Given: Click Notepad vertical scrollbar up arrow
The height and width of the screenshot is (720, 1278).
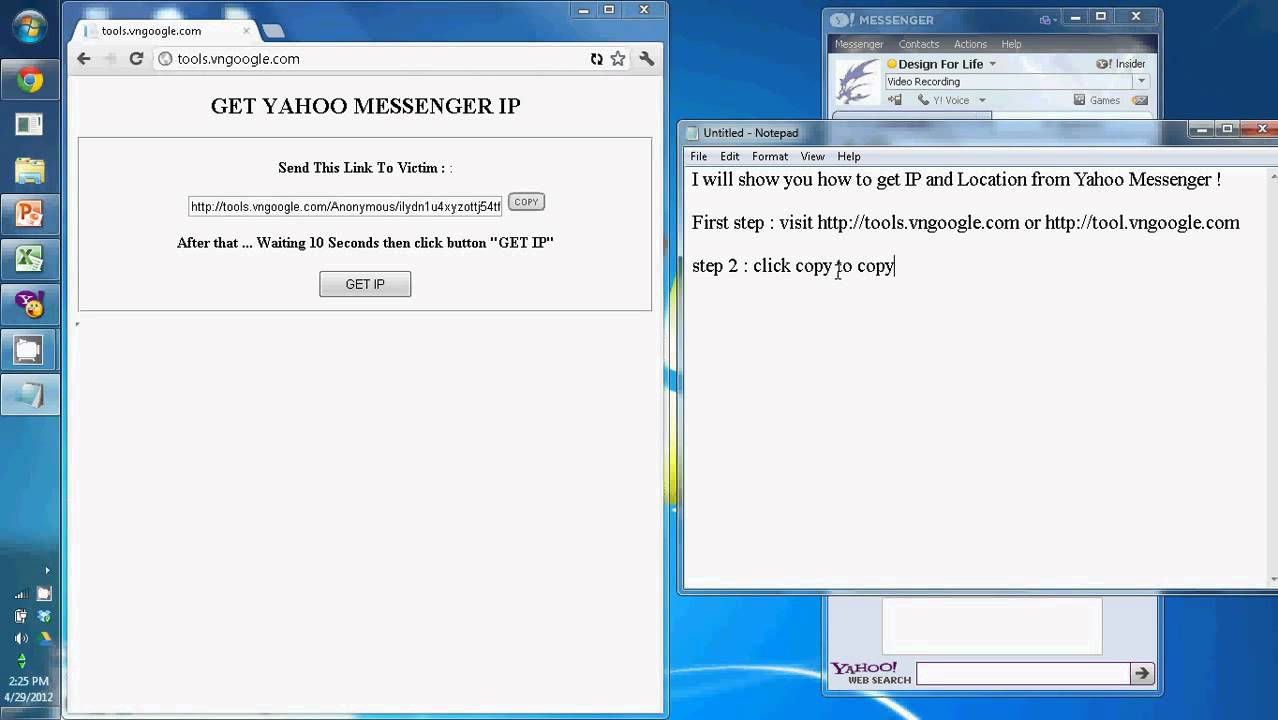Looking at the screenshot, I should point(1273,176).
